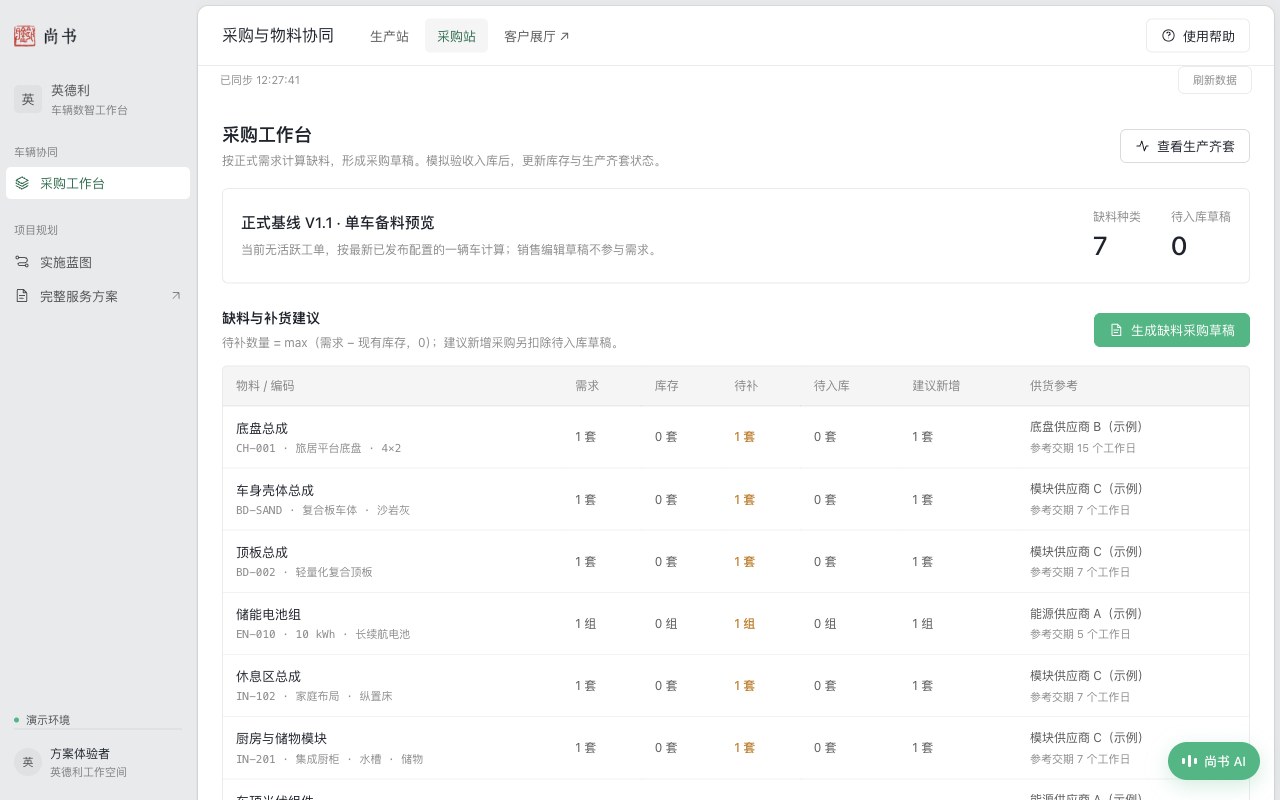The width and height of the screenshot is (1280, 800).
Task: Click the 待入库草稿 count of 0
Action: (x=1179, y=246)
